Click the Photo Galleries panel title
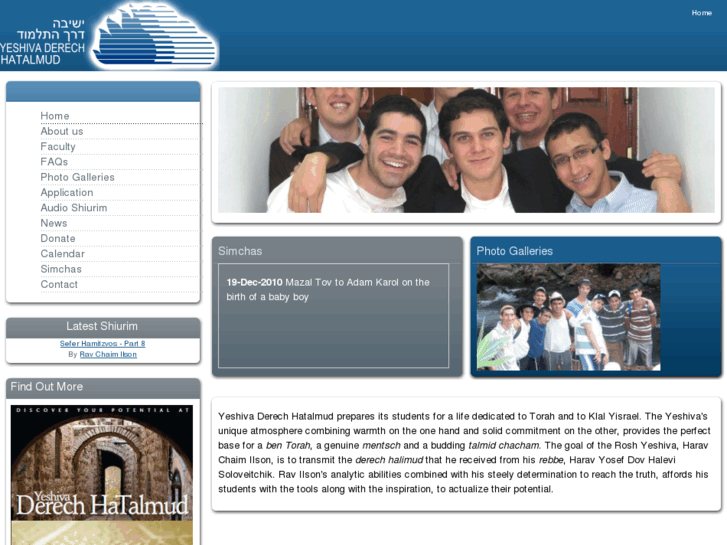 pos(515,251)
